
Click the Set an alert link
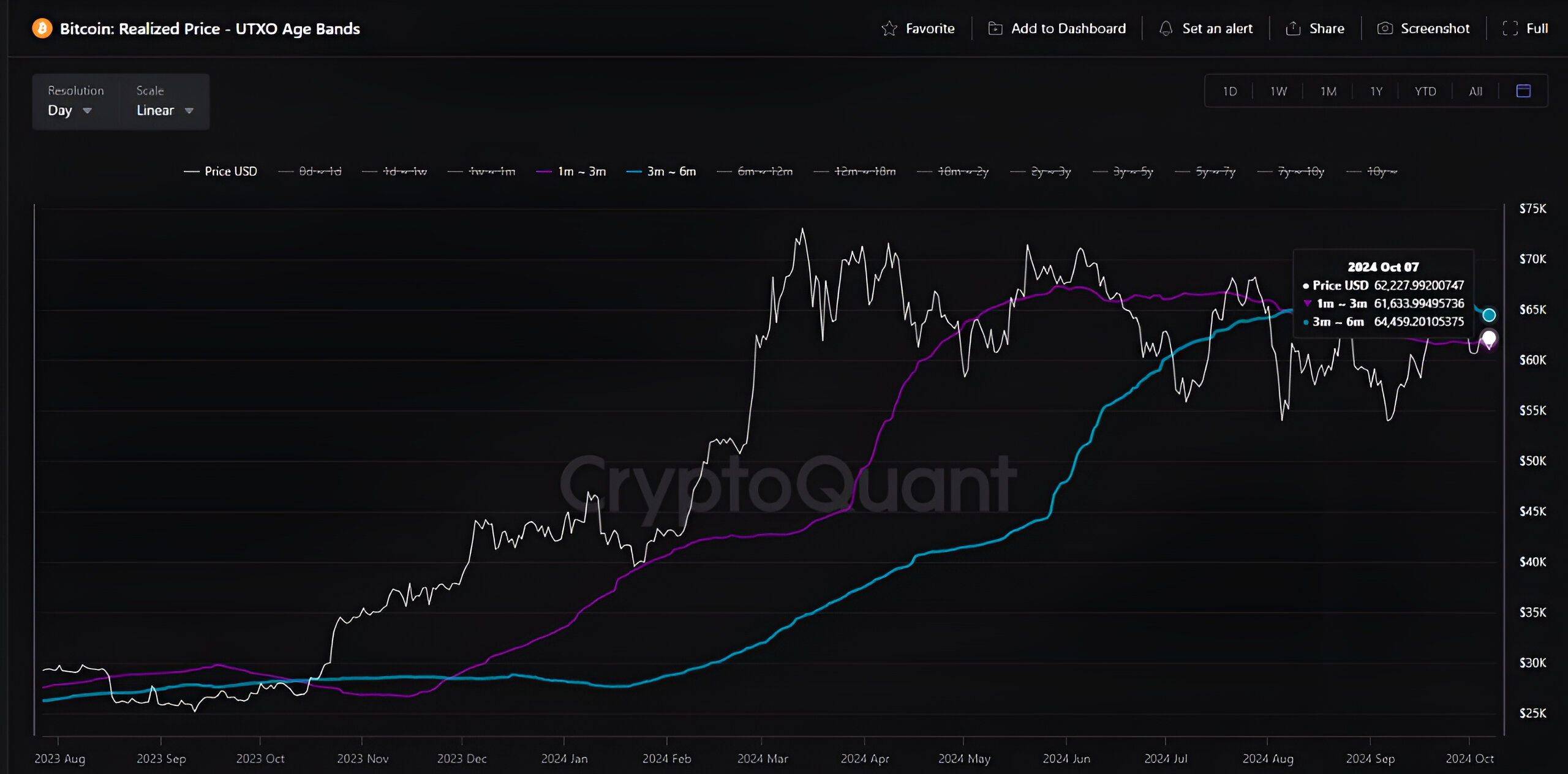[x=1216, y=29]
